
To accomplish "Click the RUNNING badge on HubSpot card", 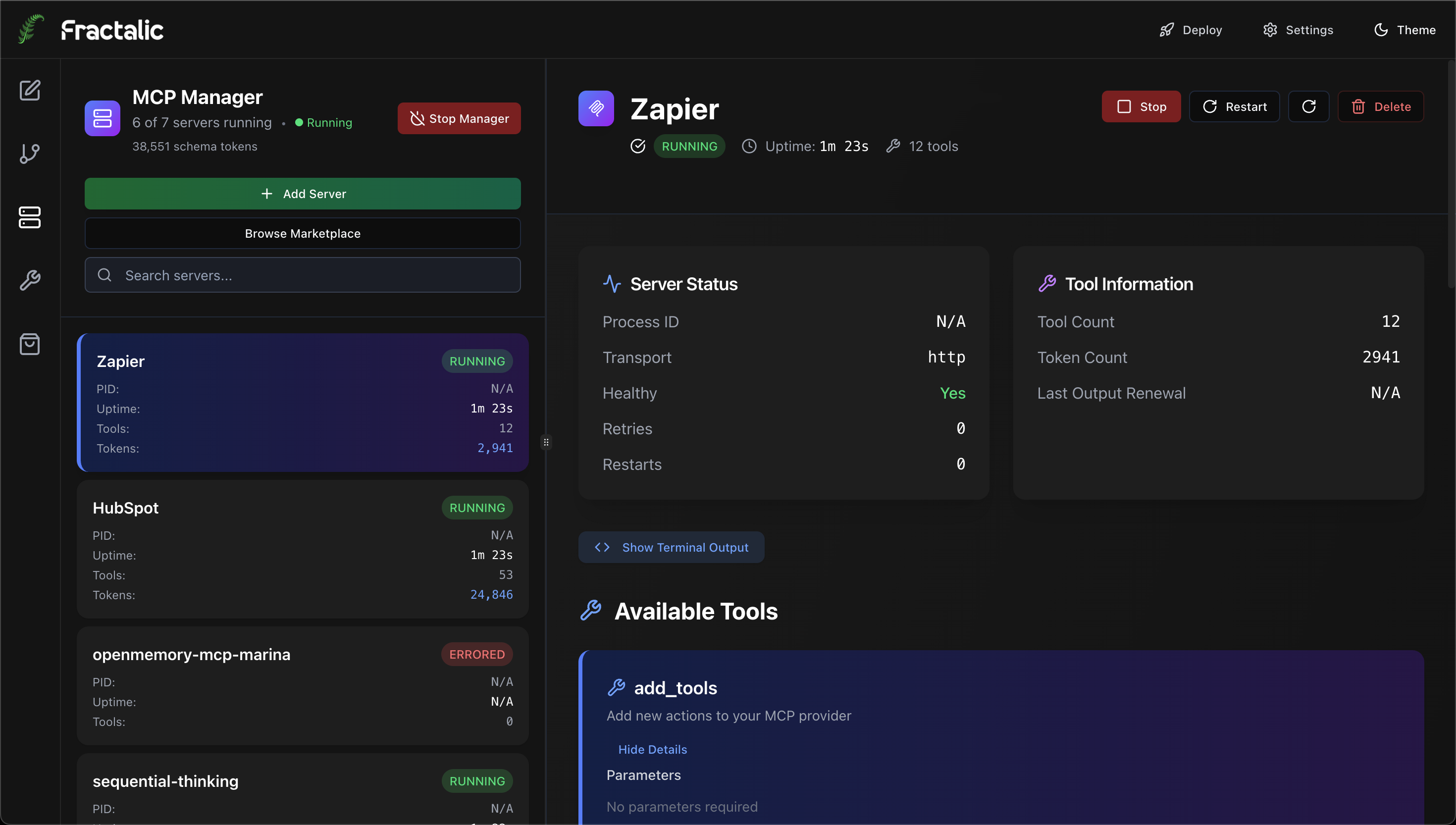I will 477,508.
